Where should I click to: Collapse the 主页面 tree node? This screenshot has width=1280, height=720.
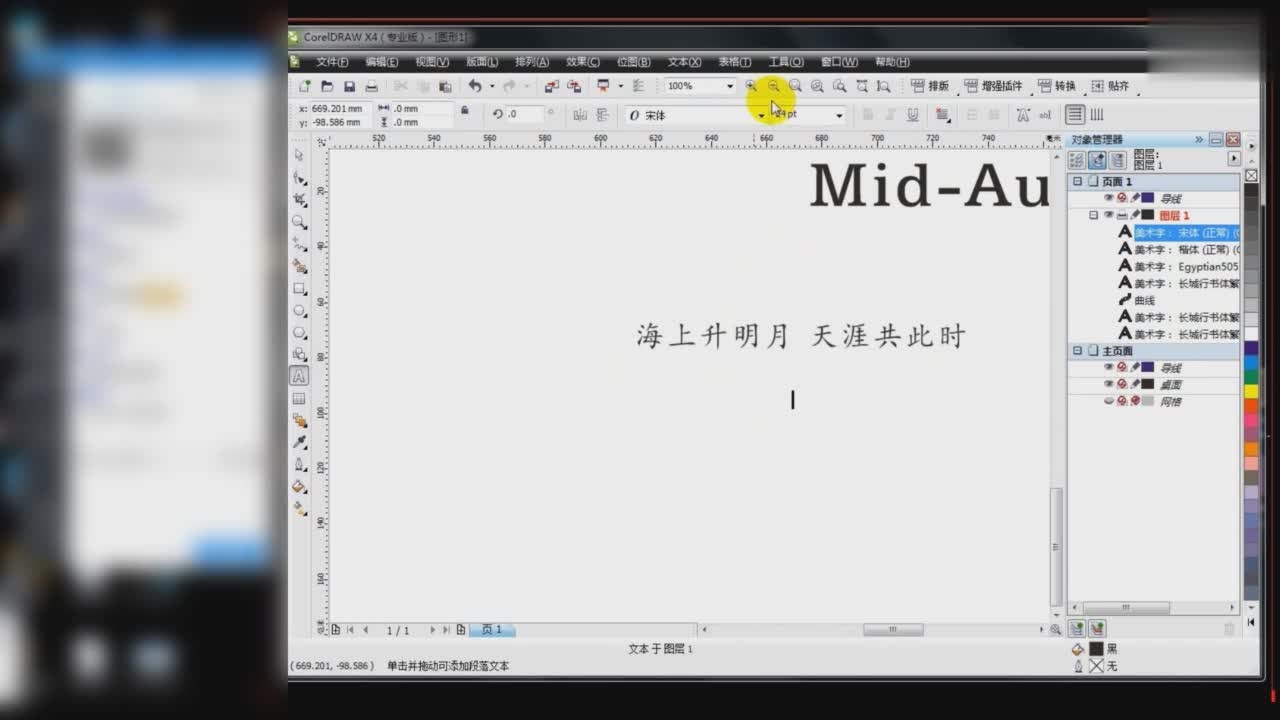click(1078, 351)
